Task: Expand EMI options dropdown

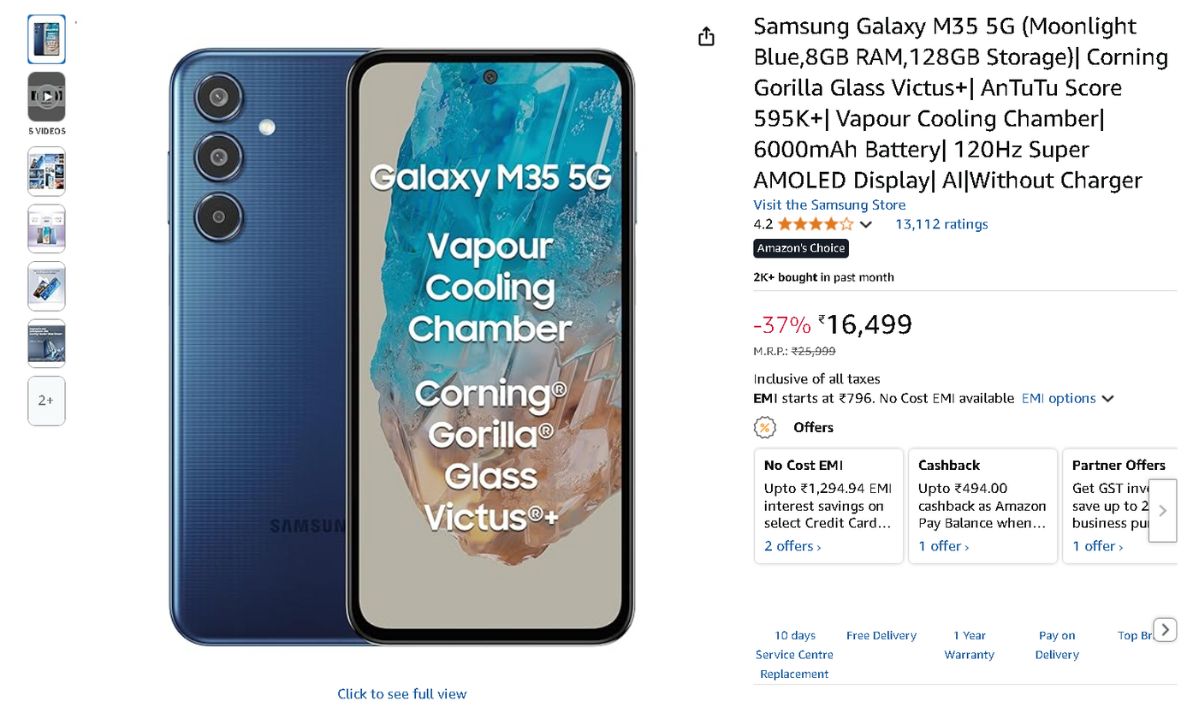Action: [1067, 398]
